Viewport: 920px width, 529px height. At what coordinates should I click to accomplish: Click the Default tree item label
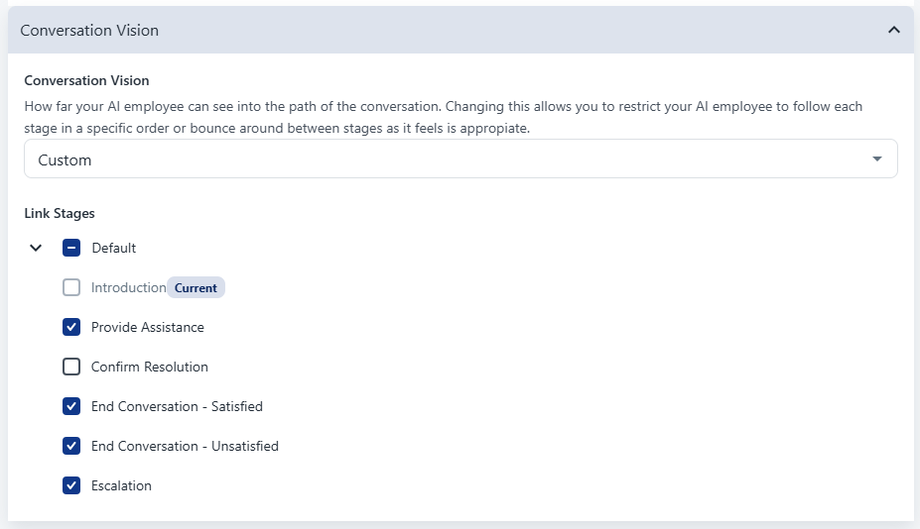click(113, 248)
